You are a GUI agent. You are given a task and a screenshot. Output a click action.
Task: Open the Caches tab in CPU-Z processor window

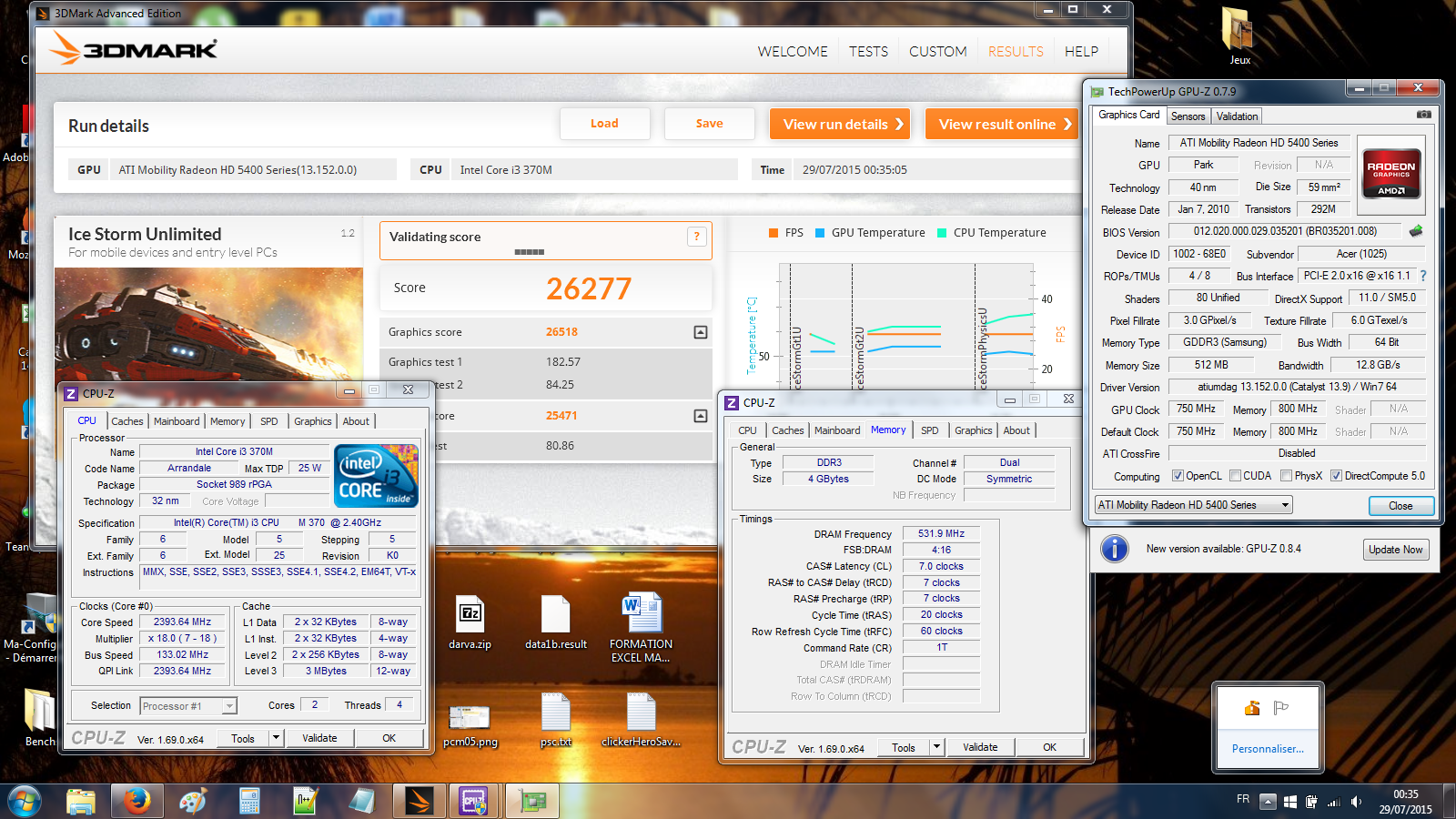127,421
